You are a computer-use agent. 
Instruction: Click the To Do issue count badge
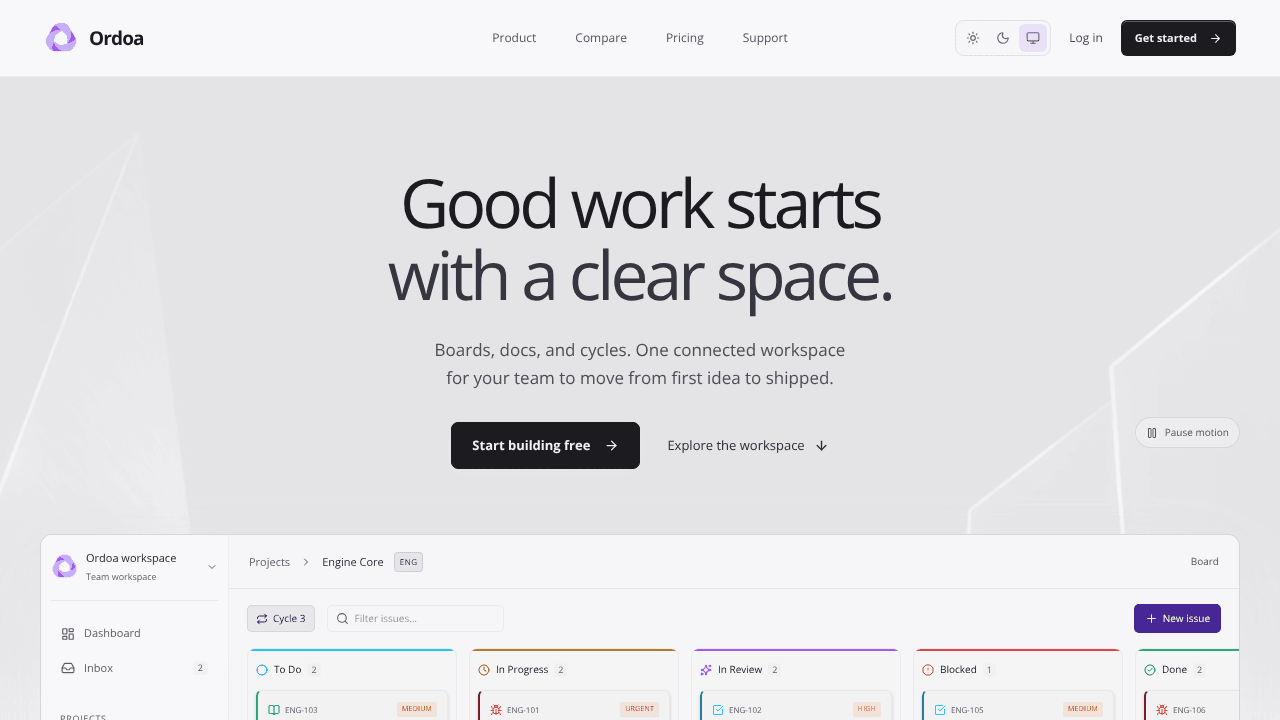(x=314, y=670)
